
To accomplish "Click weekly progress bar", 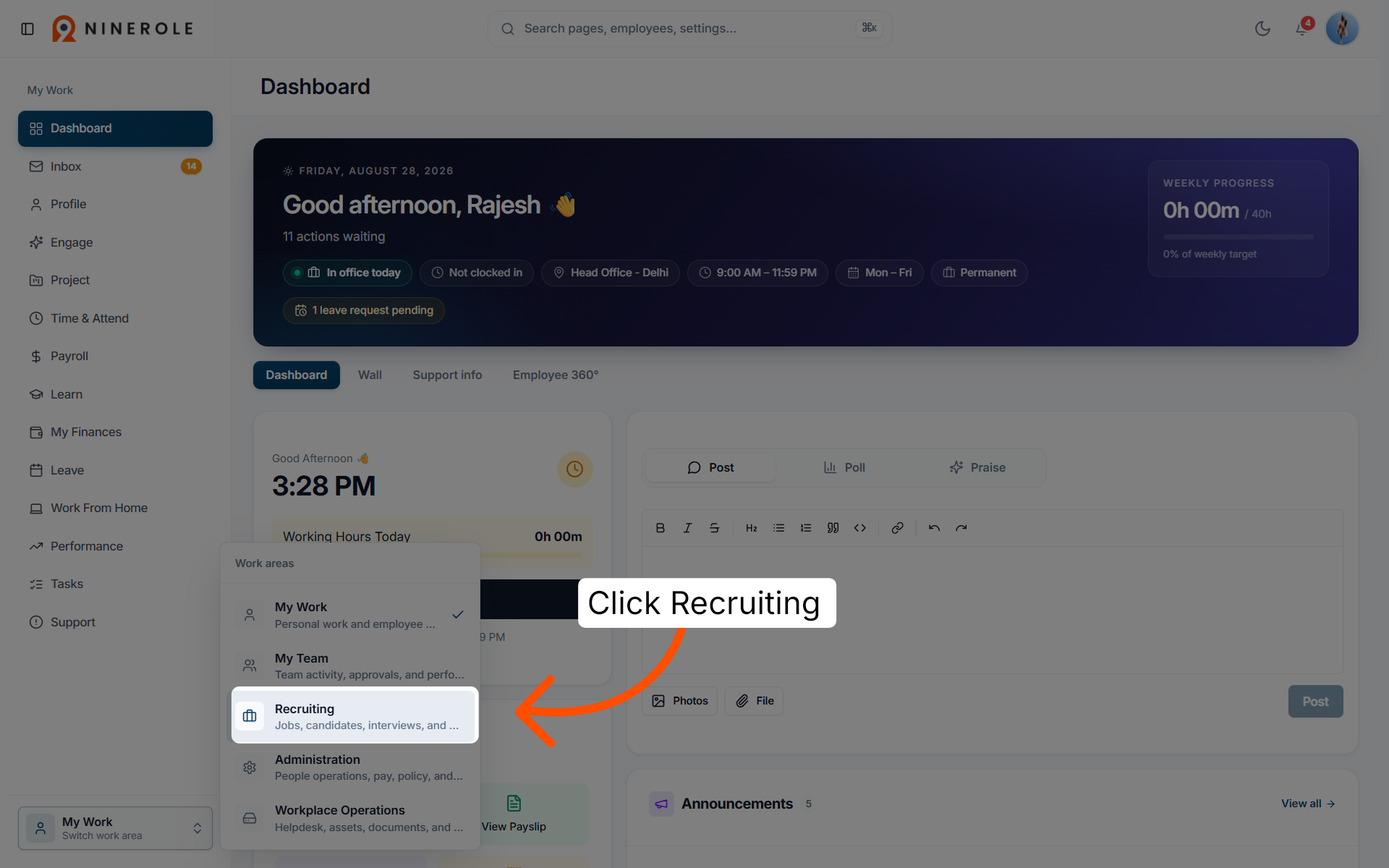I will click(1238, 237).
